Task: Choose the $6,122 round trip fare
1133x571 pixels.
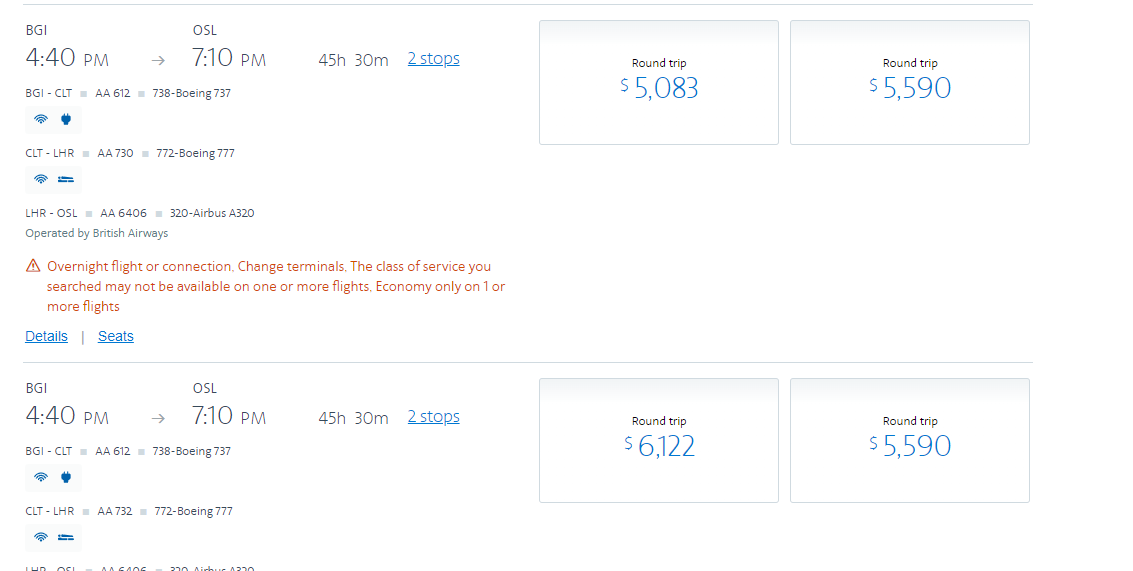Action: click(x=659, y=440)
